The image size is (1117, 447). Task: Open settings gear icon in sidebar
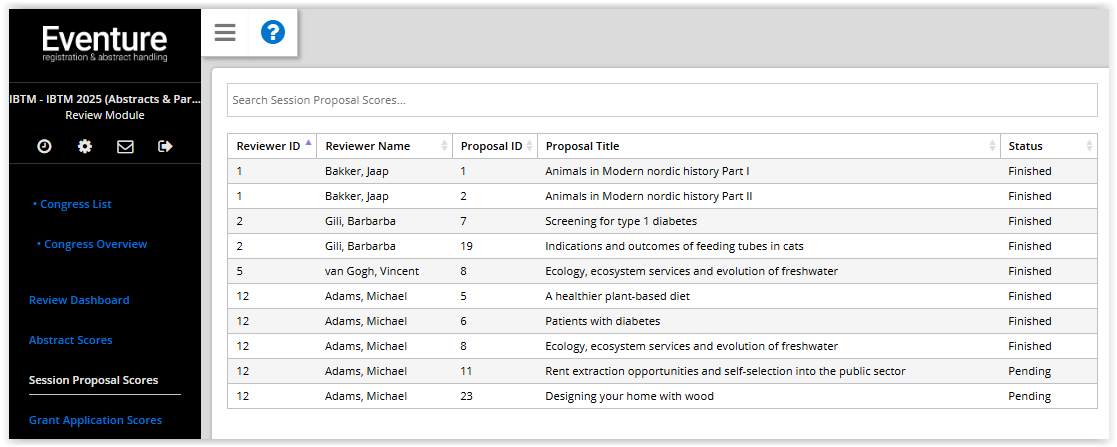85,146
